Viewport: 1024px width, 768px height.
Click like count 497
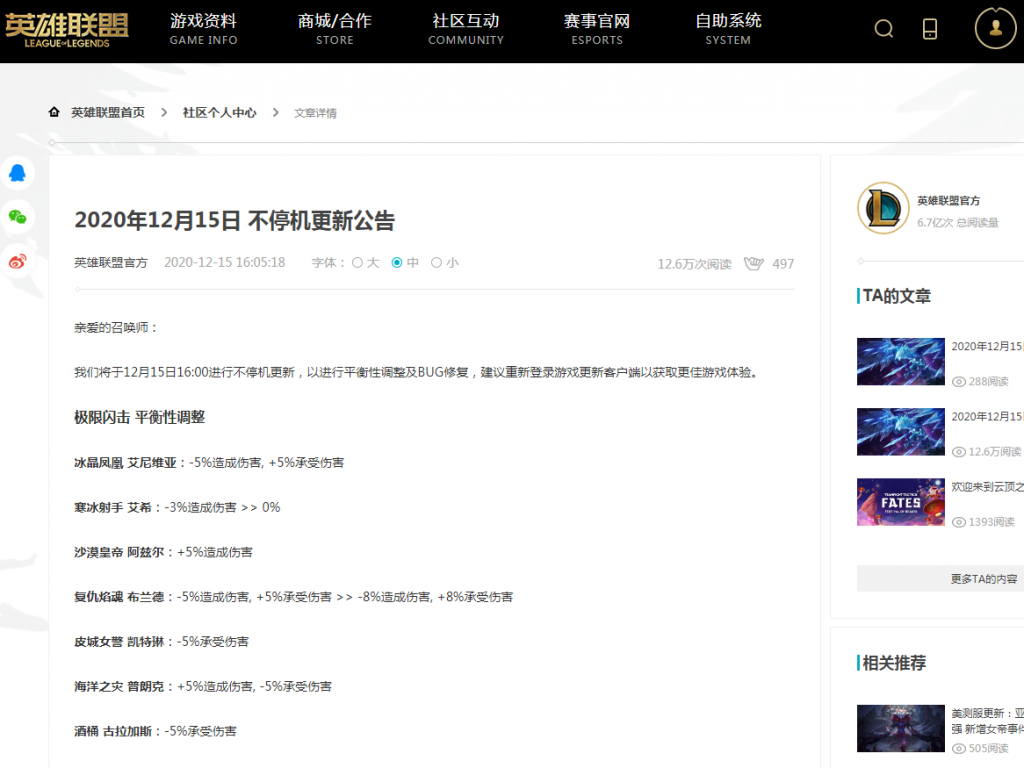(783, 264)
